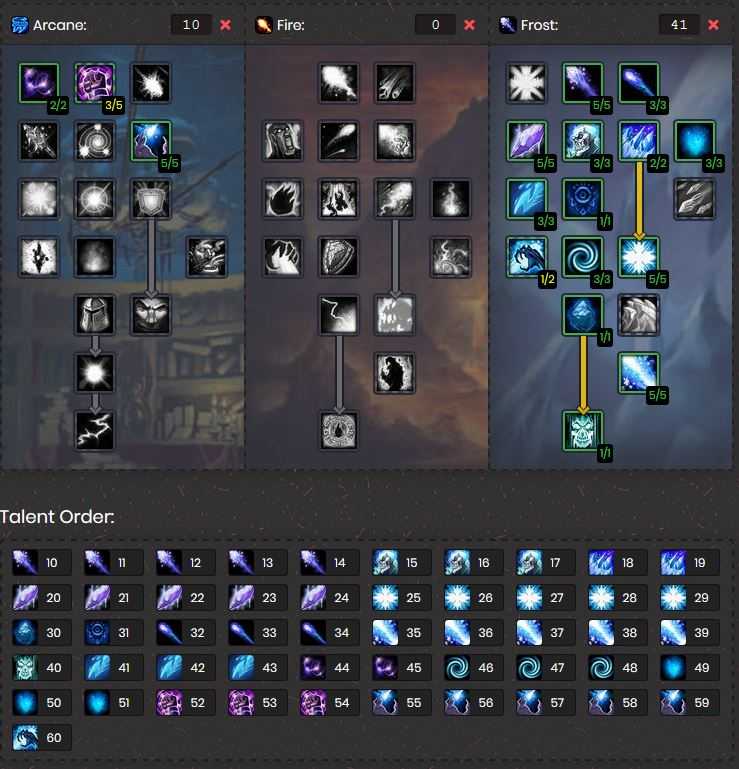Click the unlearned Improved Cone of Cold talent
The height and width of the screenshot is (769, 739).
point(638,314)
